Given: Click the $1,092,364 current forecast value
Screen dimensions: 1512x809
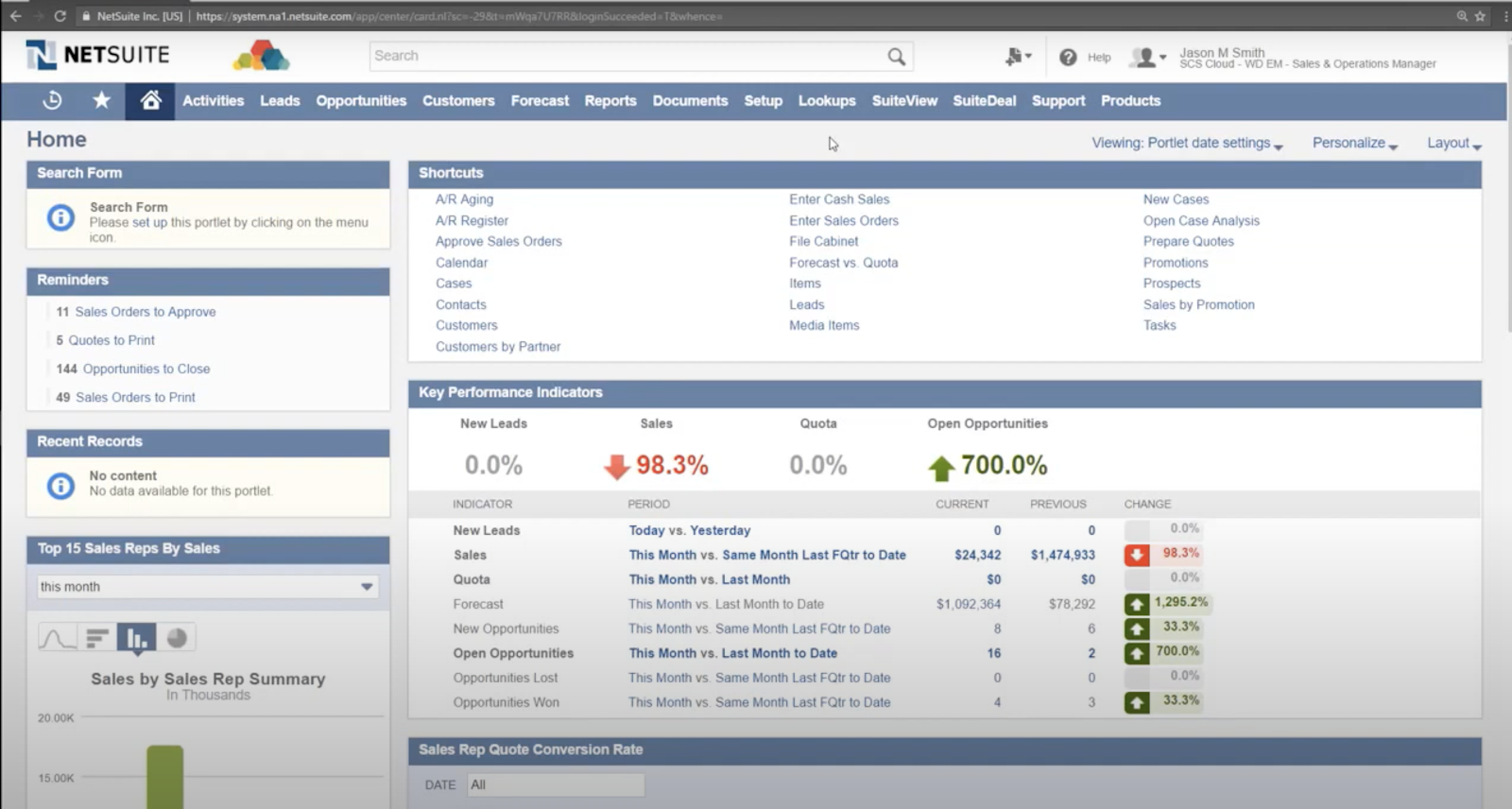Looking at the screenshot, I should [969, 604].
